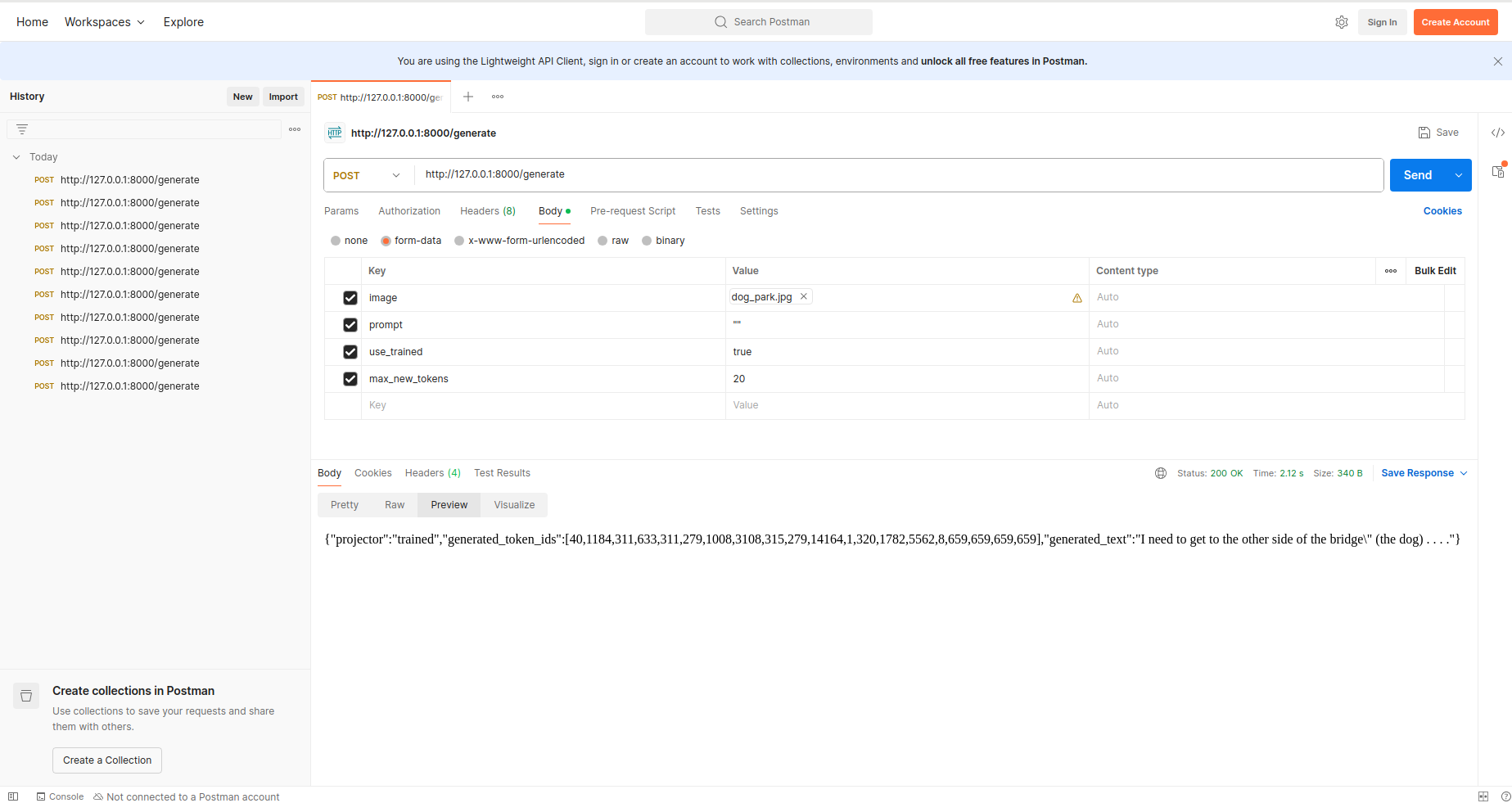Open the Send button options arrow
Screen dimensions: 1512x803
(1459, 175)
